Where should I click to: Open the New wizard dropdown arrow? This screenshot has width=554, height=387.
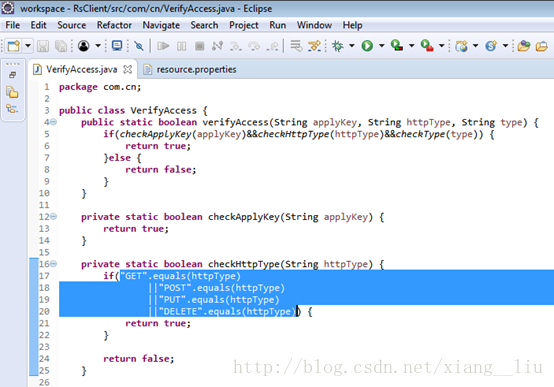click(x=28, y=46)
